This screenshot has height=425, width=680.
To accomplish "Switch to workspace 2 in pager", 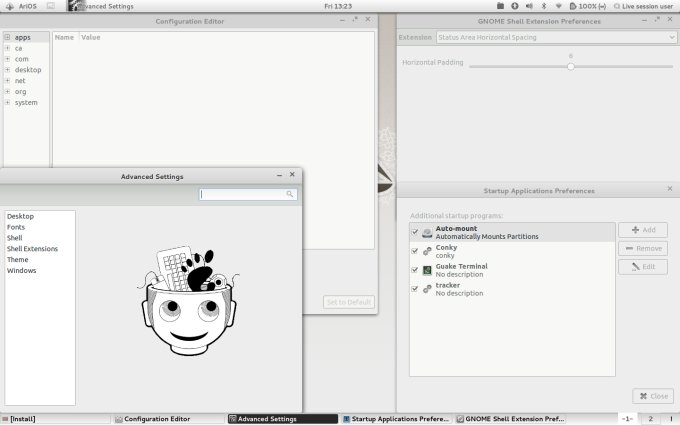I will tap(650, 419).
